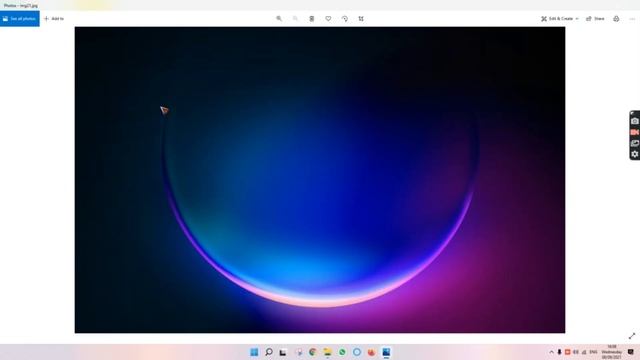Open the Windows Start menu

coord(254,352)
